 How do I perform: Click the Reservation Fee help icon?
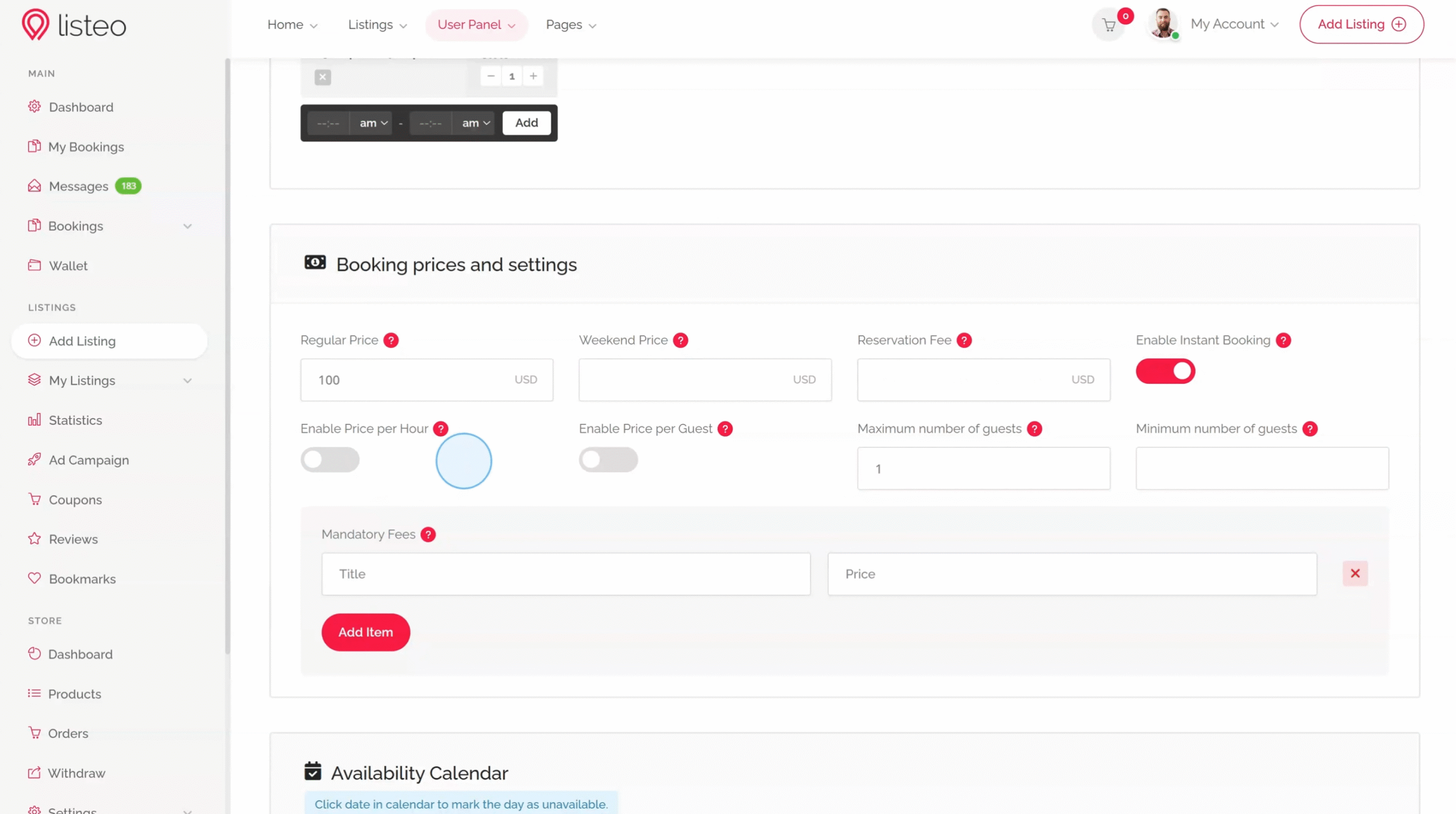pos(964,340)
